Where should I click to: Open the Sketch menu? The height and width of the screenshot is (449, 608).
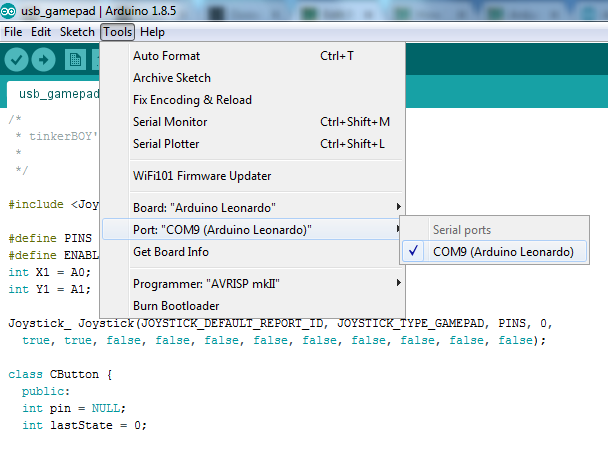[x=77, y=32]
